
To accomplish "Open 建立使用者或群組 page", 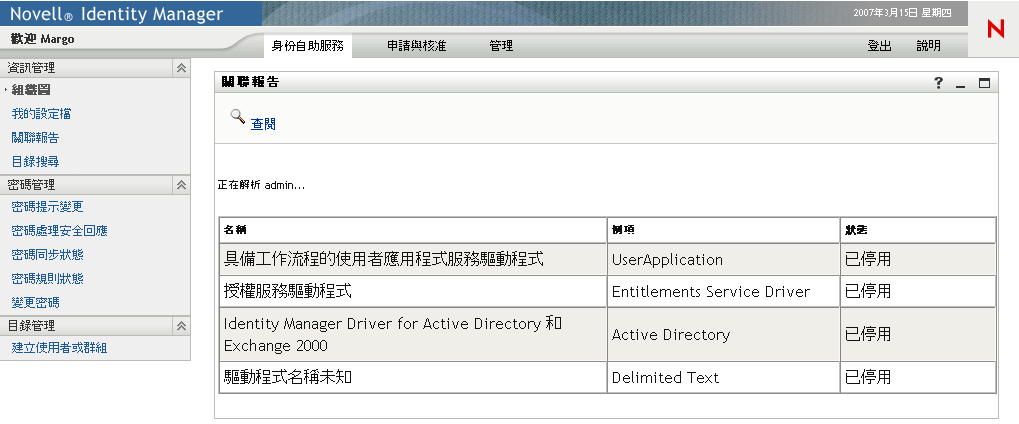I will coord(59,348).
